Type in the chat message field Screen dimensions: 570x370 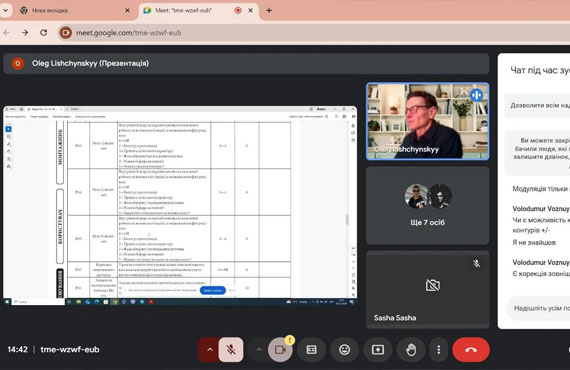coord(539,308)
